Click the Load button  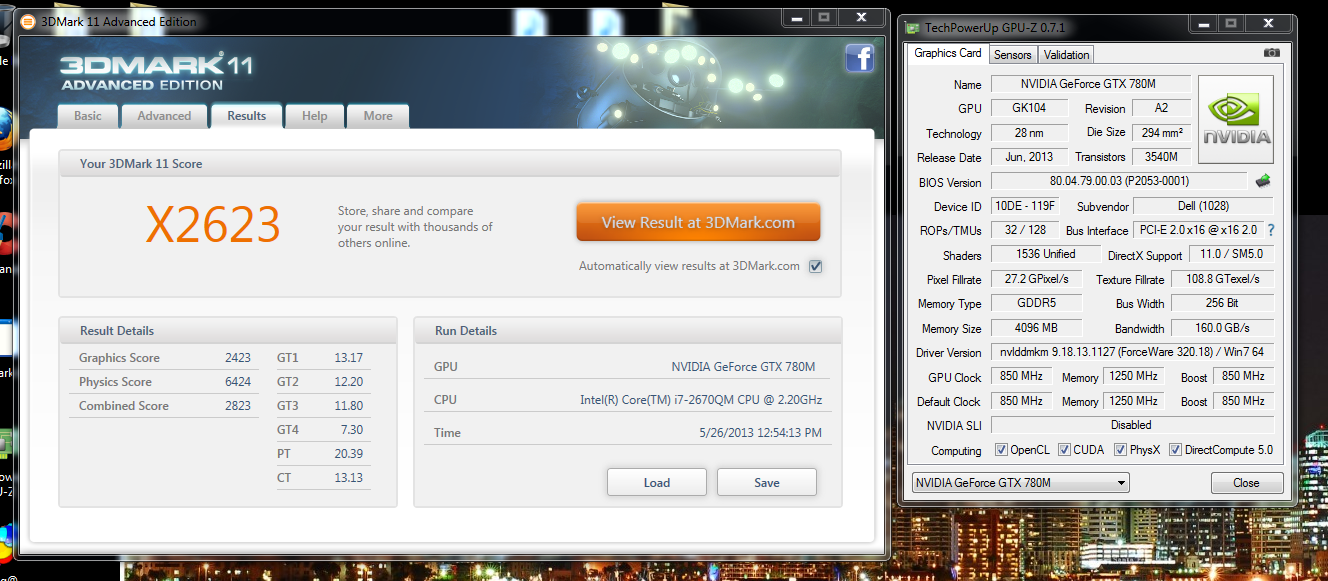(x=657, y=482)
